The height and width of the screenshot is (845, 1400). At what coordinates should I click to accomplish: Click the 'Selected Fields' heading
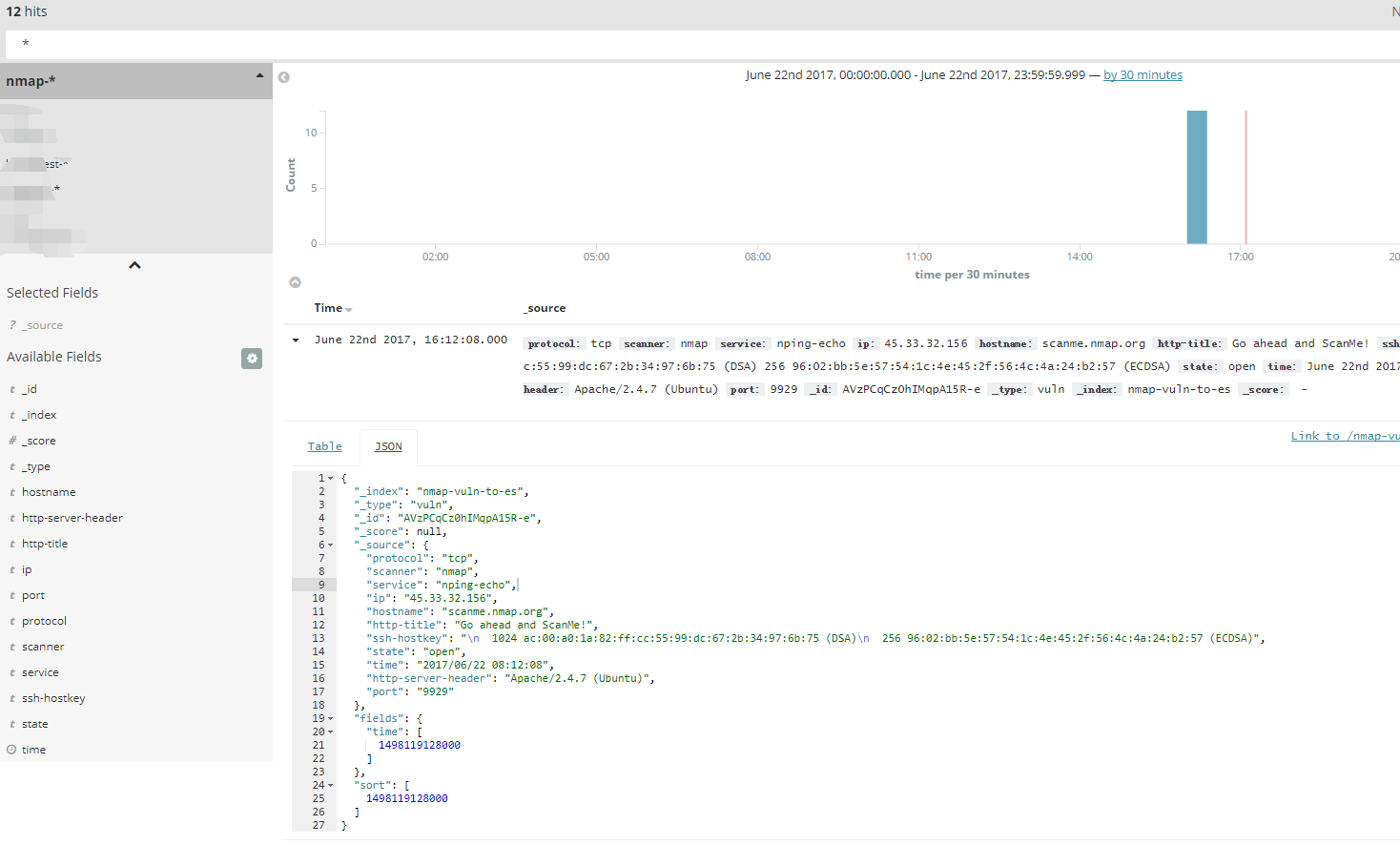point(52,293)
